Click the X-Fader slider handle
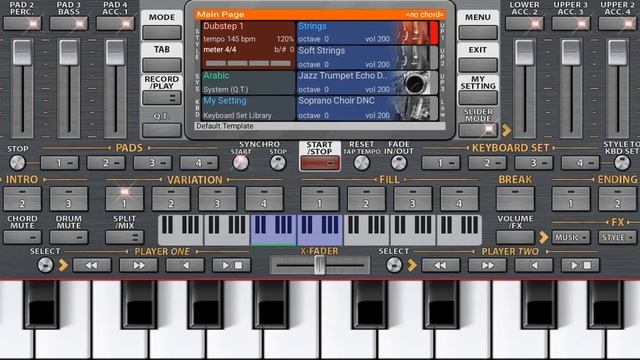Image resolution: width=640 pixels, height=360 pixels. point(320,265)
